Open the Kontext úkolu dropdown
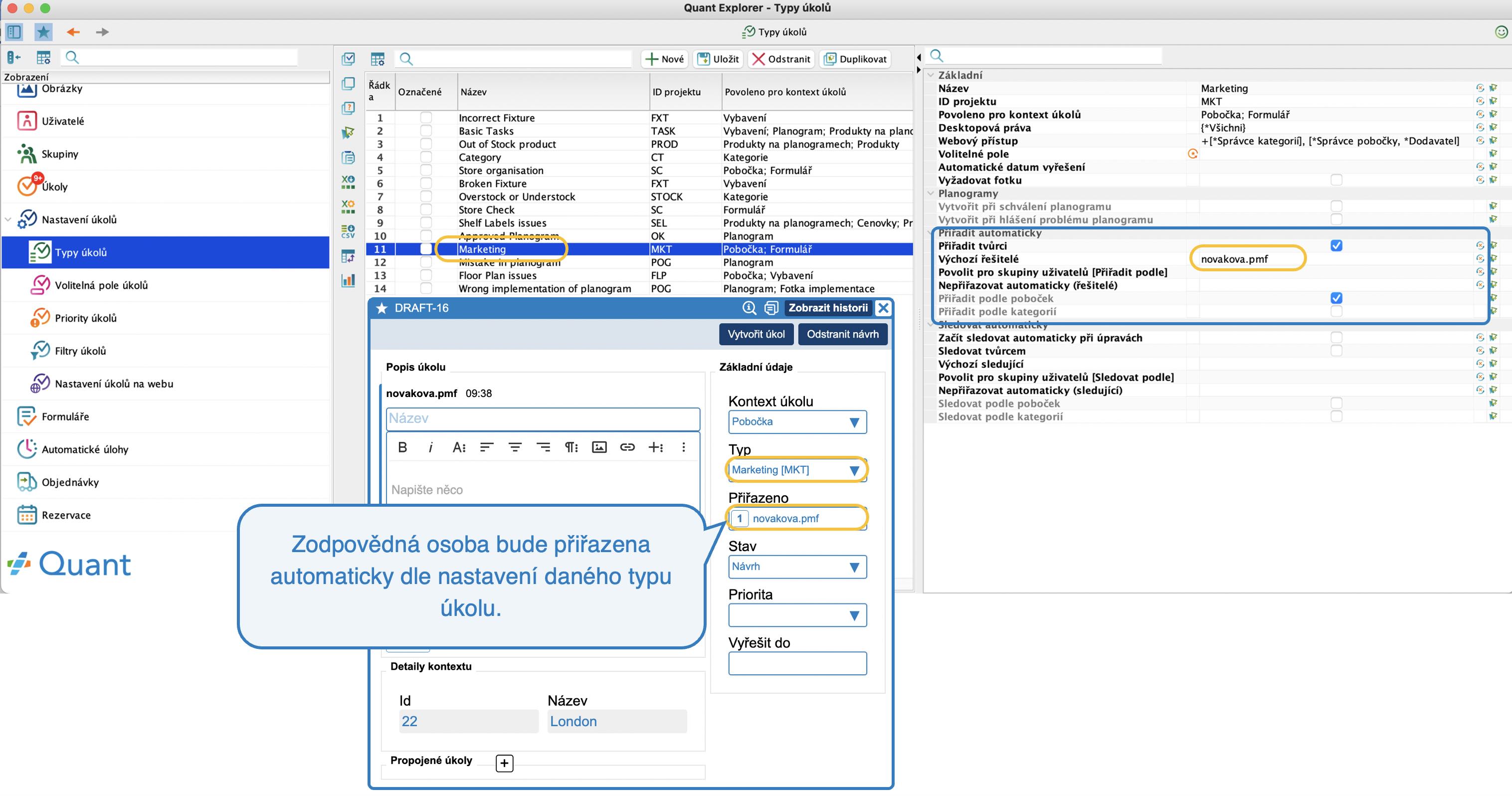The width and height of the screenshot is (1512, 796). pos(797,421)
